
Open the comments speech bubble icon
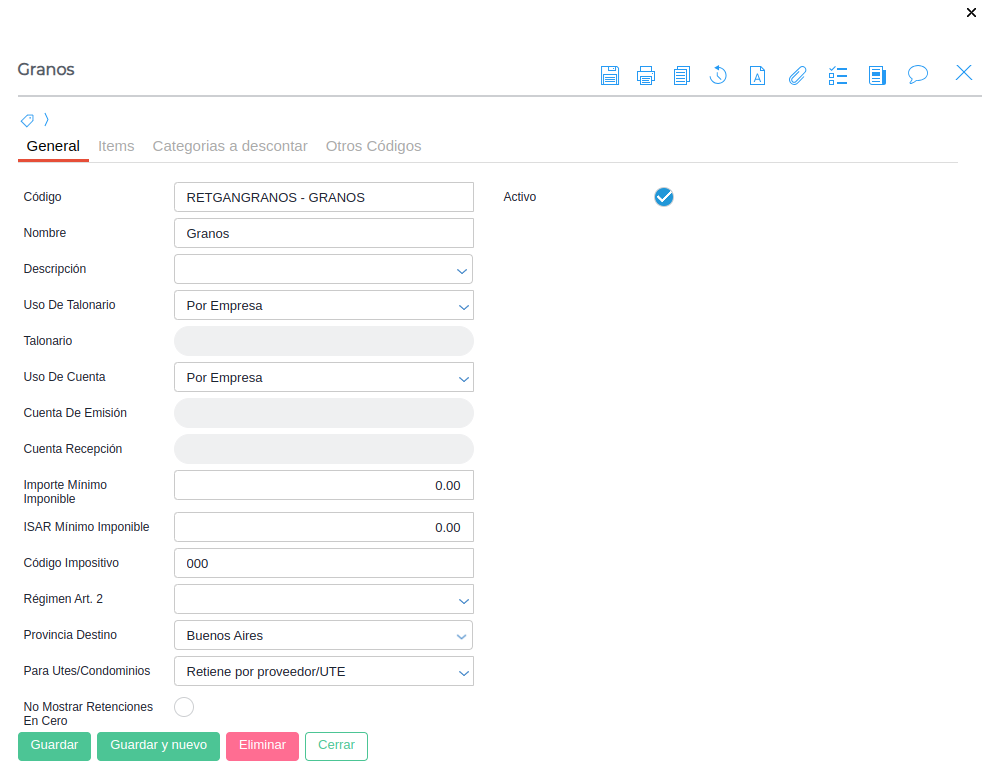917,75
